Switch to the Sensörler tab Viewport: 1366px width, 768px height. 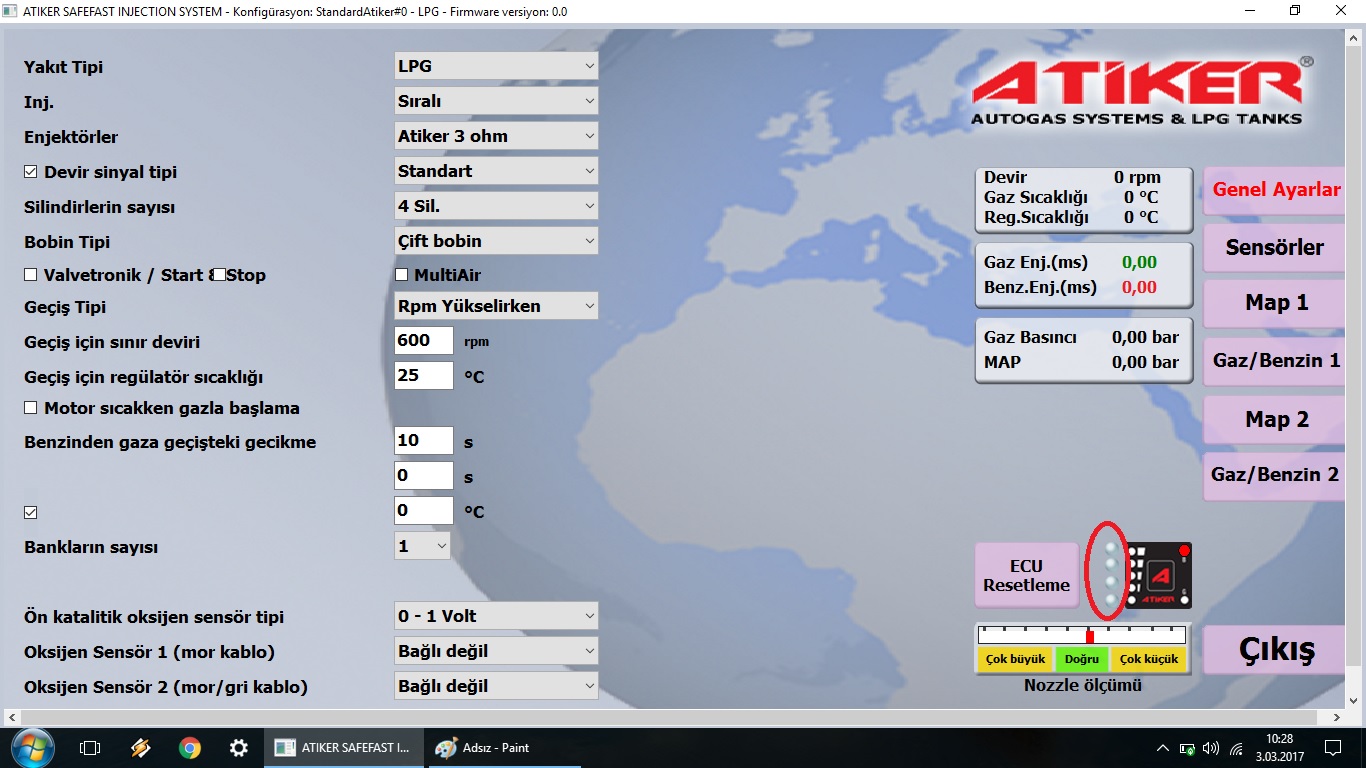tap(1275, 247)
